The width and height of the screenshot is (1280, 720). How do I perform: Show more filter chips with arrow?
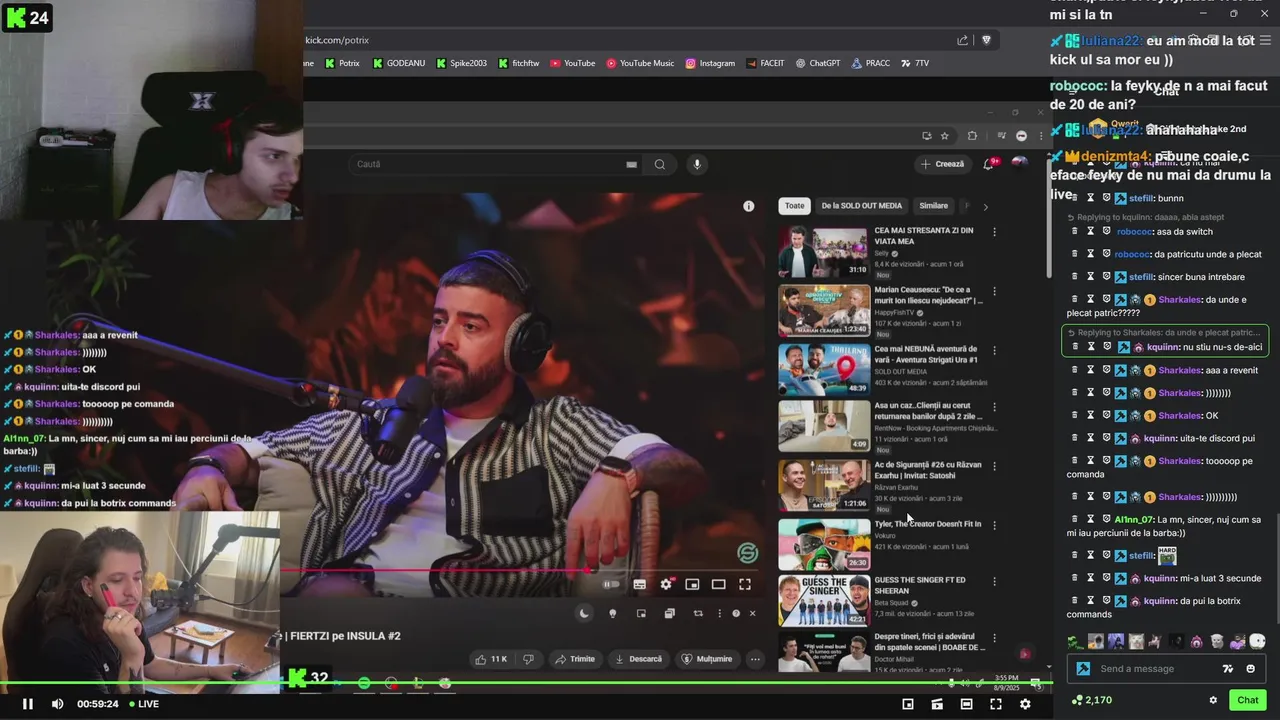(x=985, y=207)
